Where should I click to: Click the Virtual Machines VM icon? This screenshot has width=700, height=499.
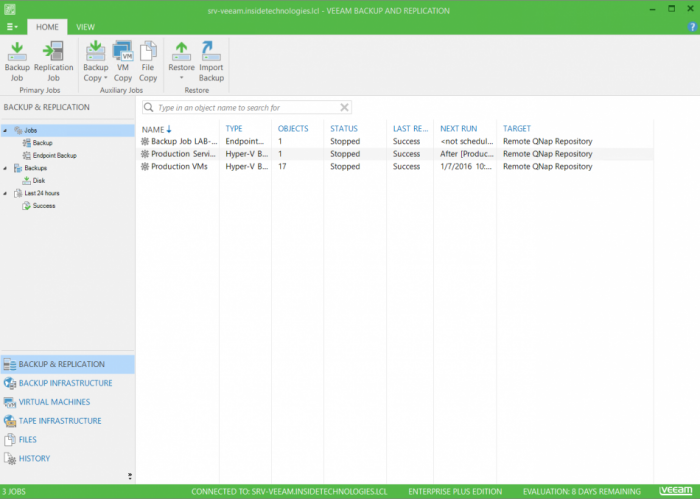10,402
